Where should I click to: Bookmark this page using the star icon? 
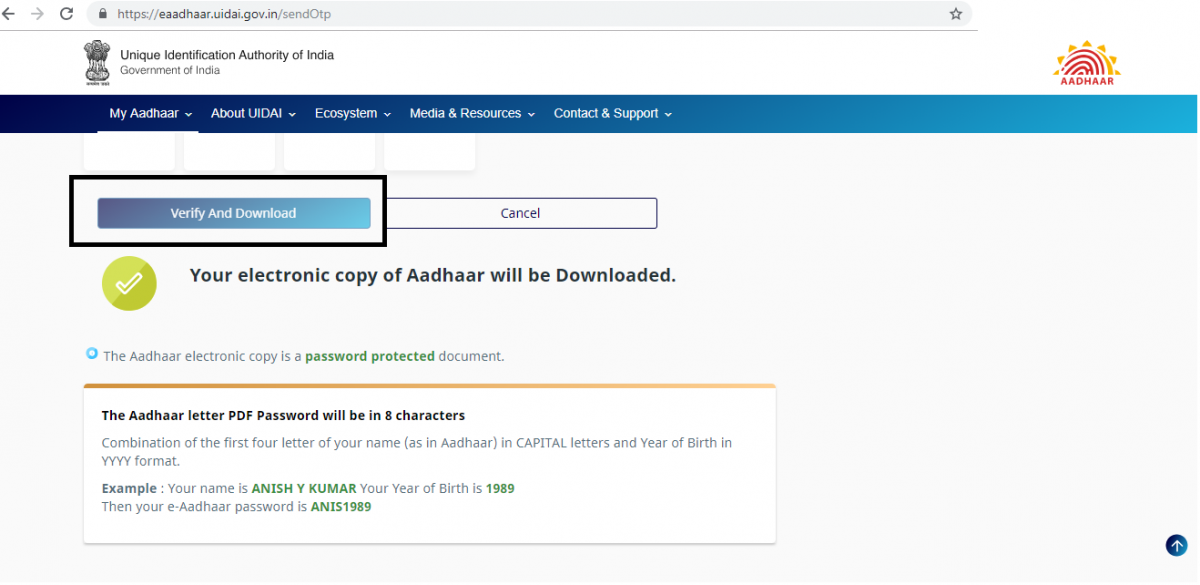click(x=955, y=15)
